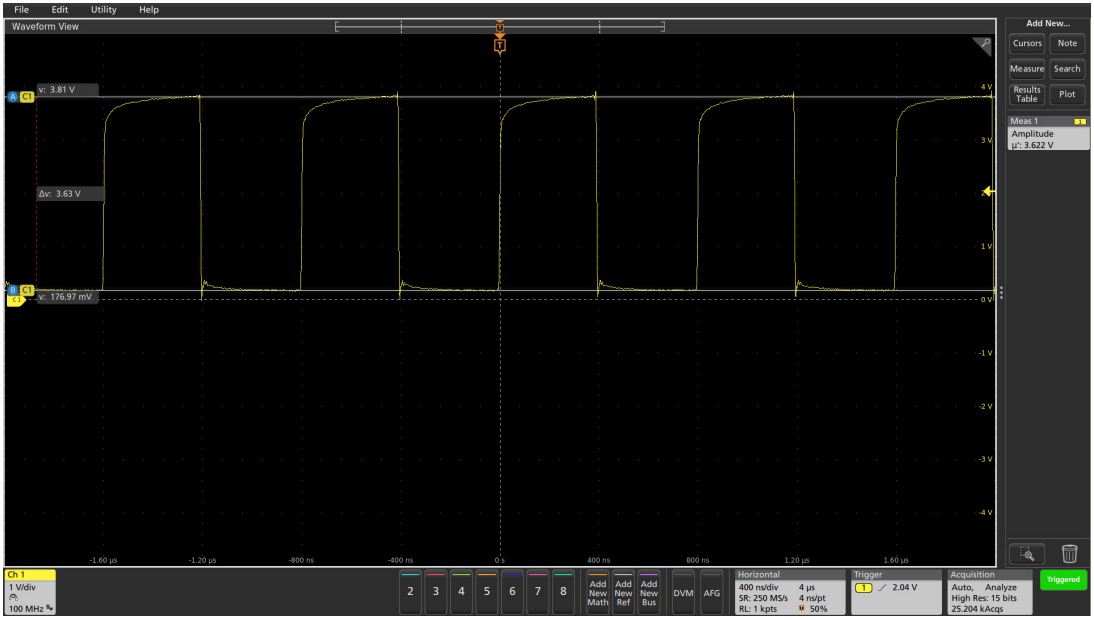The height and width of the screenshot is (620, 1094).
Task: Click the Cursors button
Action: (1027, 43)
